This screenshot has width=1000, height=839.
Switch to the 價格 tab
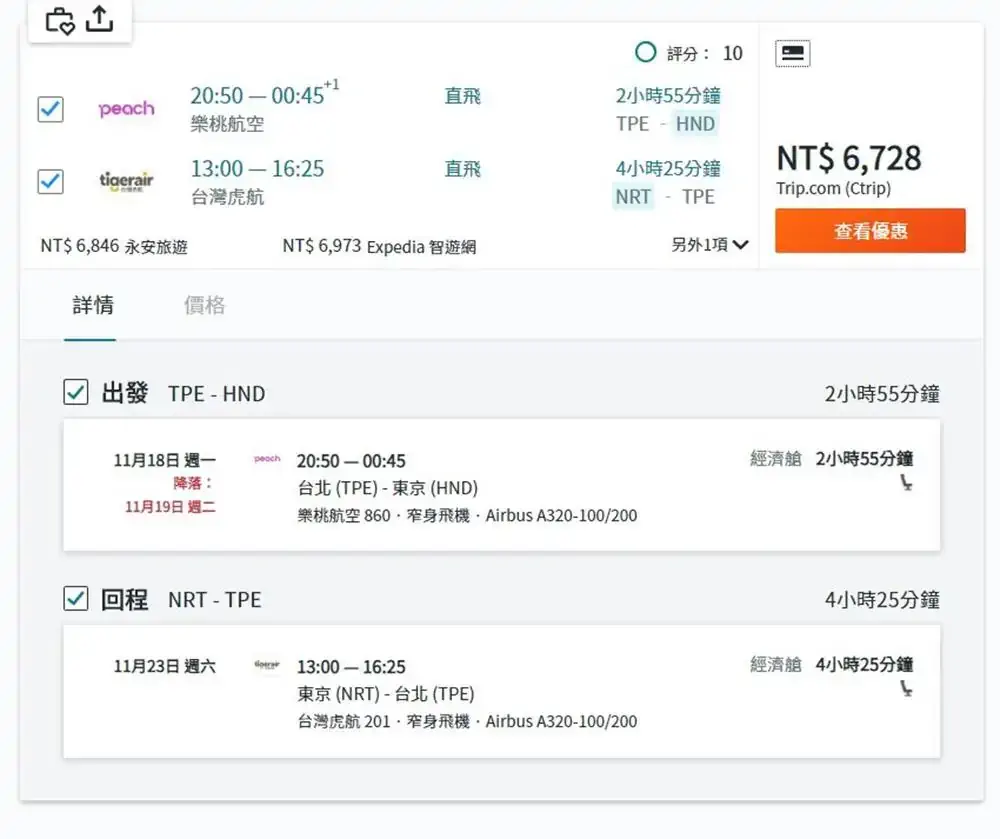[205, 305]
